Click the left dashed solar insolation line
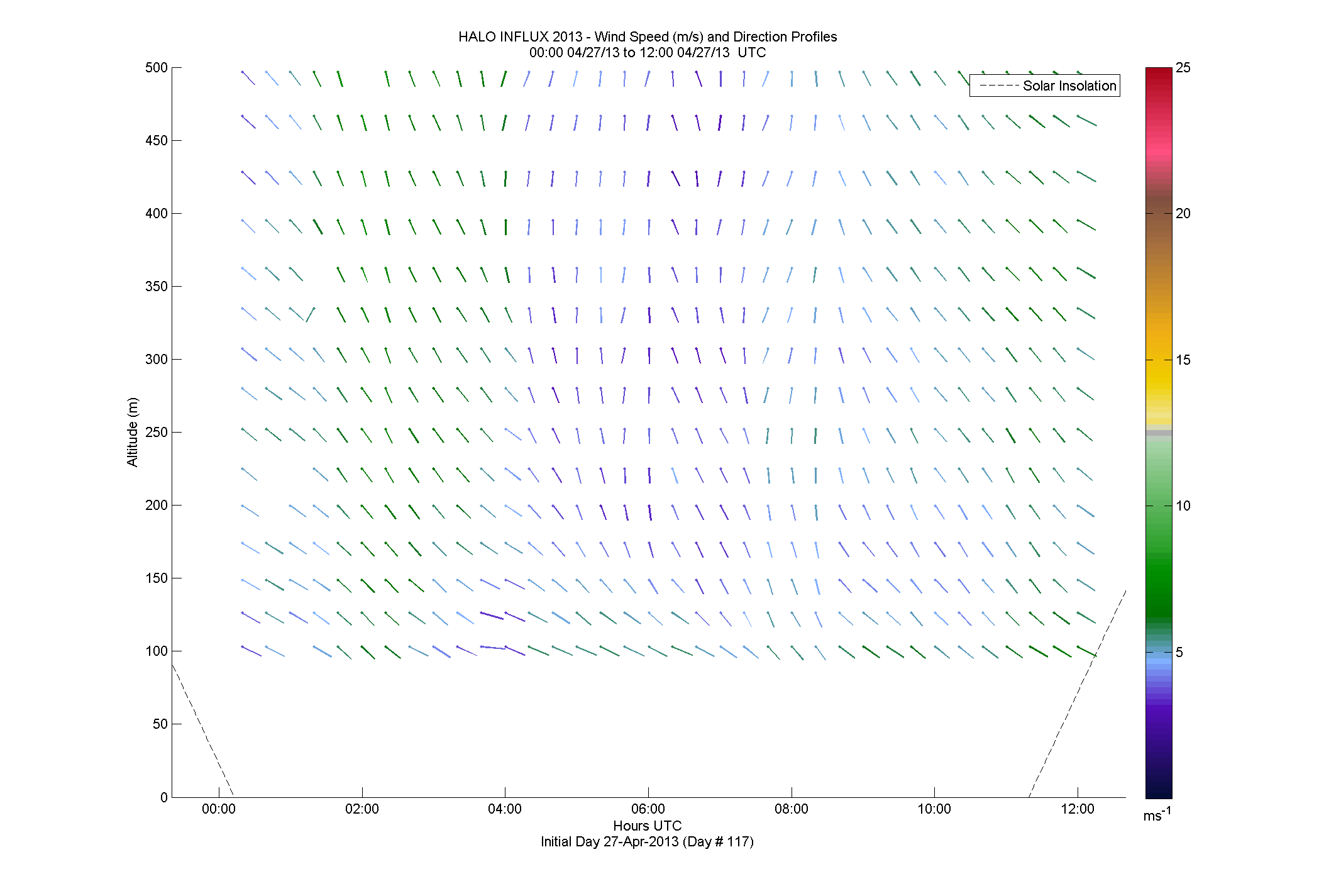The height and width of the screenshot is (896, 1319). point(202,730)
